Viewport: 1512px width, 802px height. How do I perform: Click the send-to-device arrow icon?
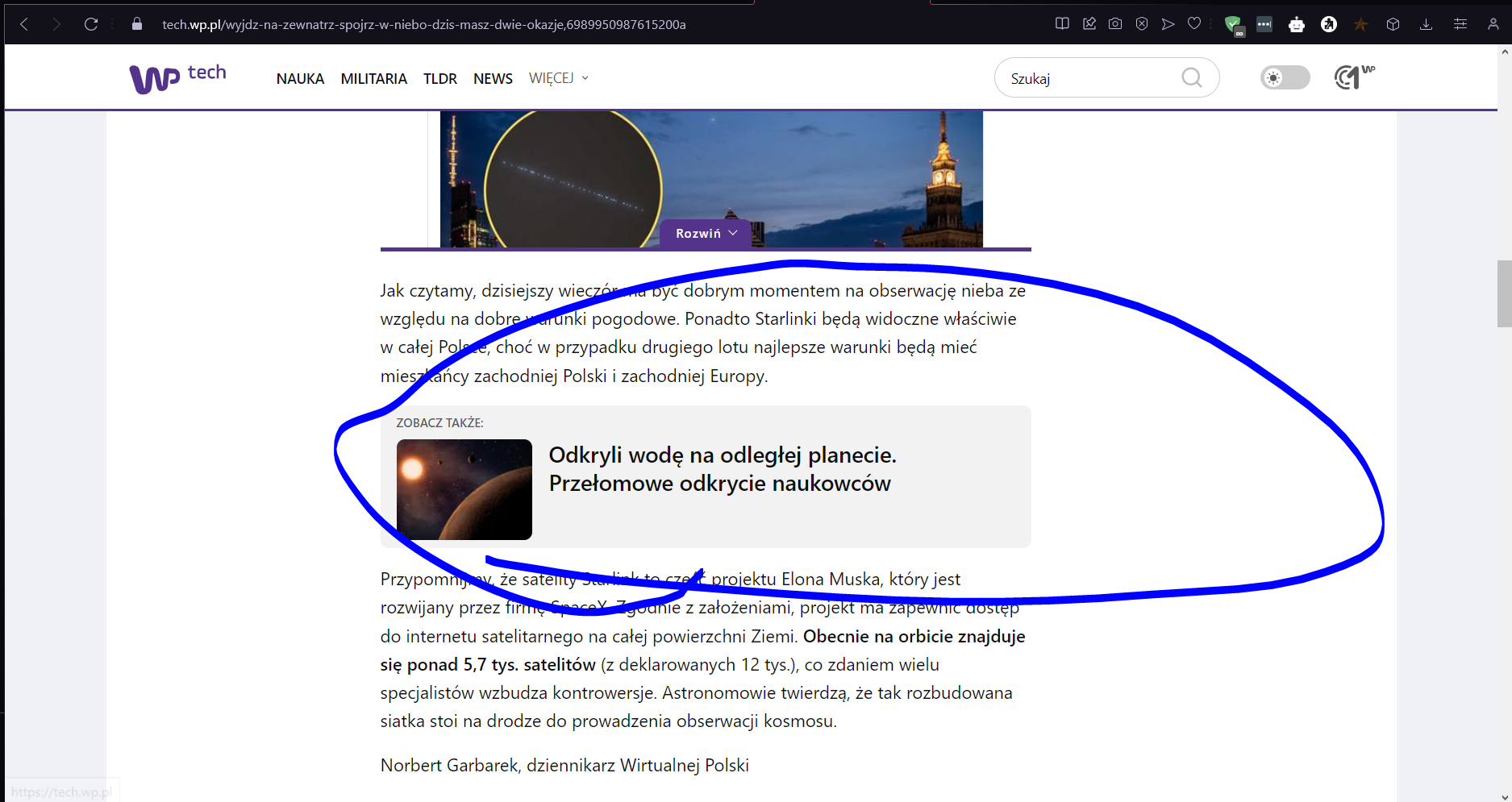click(1168, 24)
